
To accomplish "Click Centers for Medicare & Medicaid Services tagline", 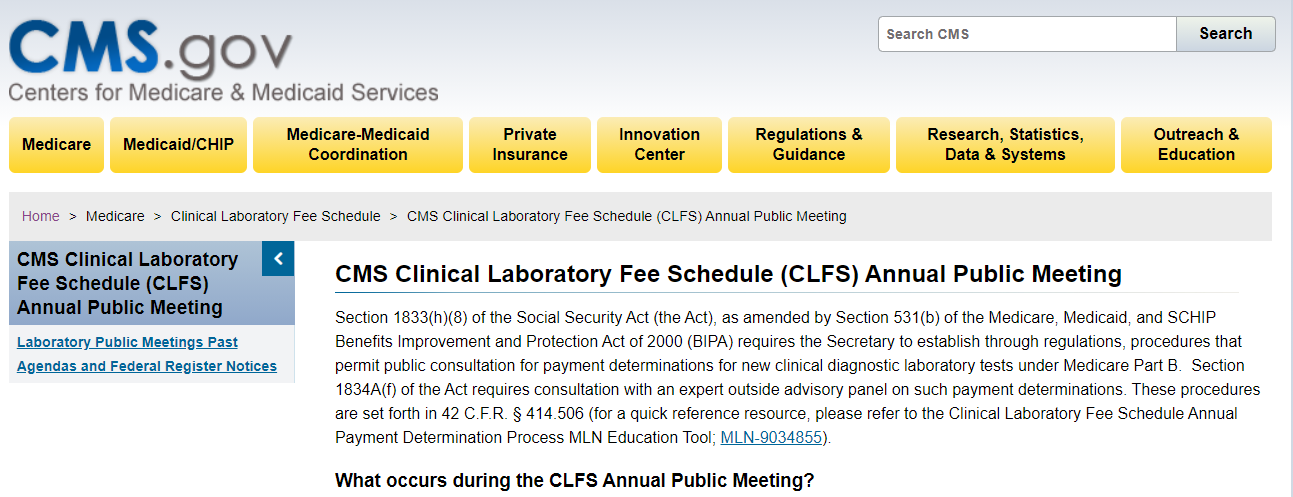I will [x=224, y=93].
